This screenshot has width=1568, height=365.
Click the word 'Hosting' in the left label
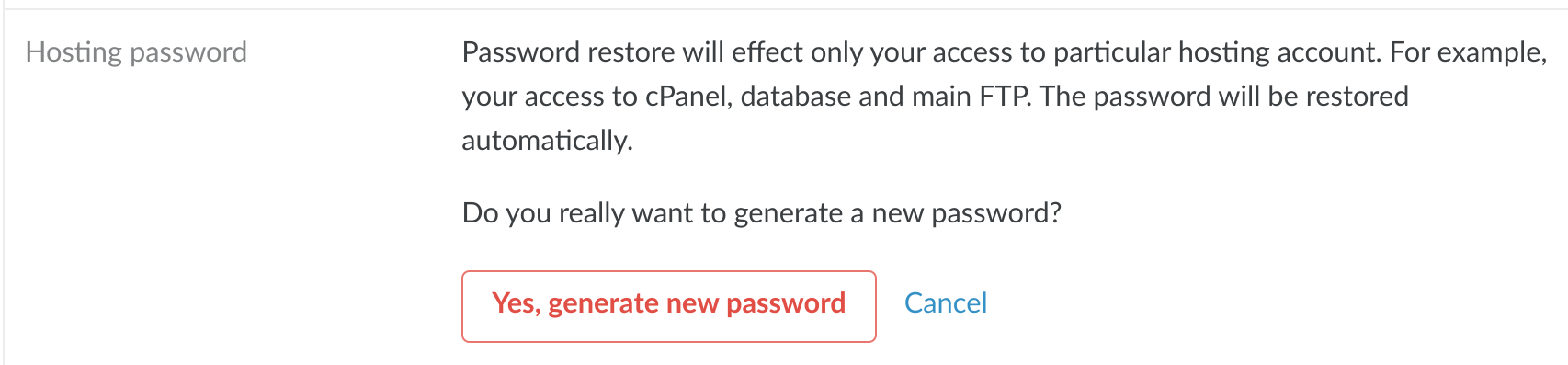point(74,52)
